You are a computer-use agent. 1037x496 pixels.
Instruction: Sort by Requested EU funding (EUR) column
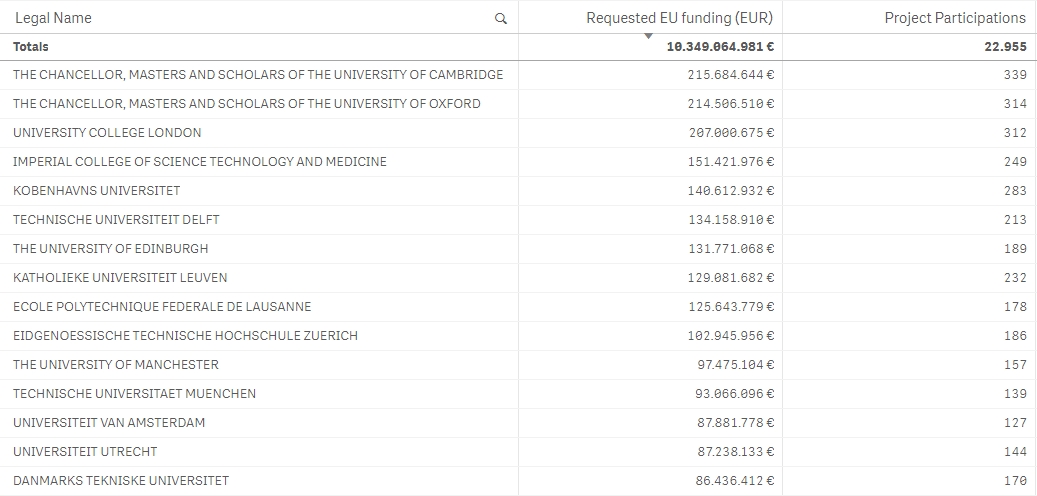679,18
